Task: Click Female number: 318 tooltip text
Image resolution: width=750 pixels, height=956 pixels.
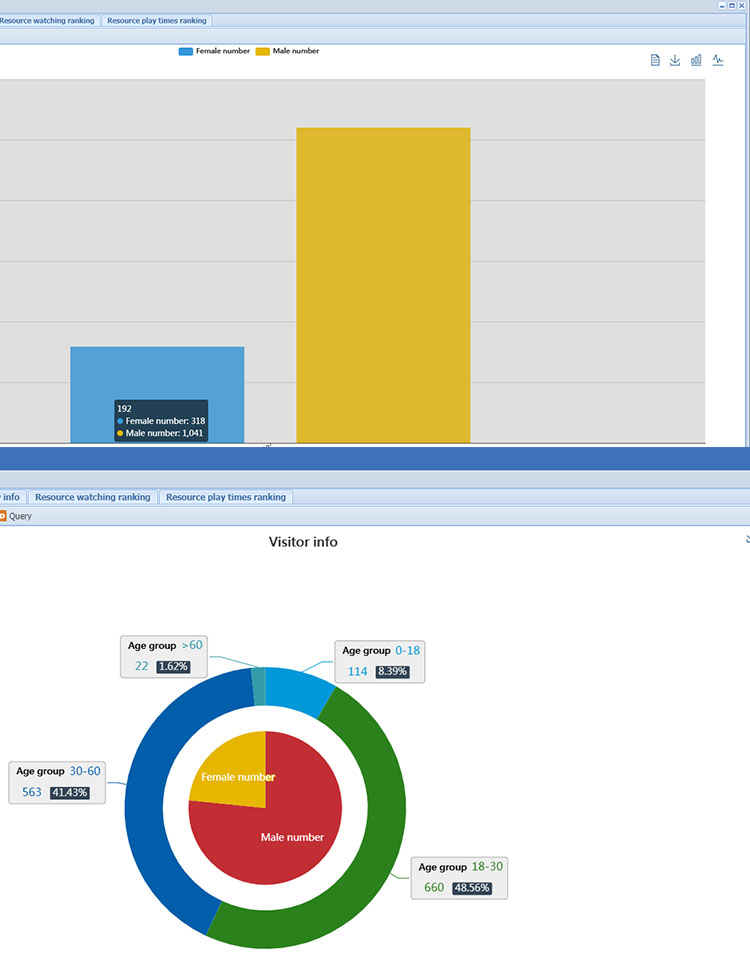Action: coord(165,421)
